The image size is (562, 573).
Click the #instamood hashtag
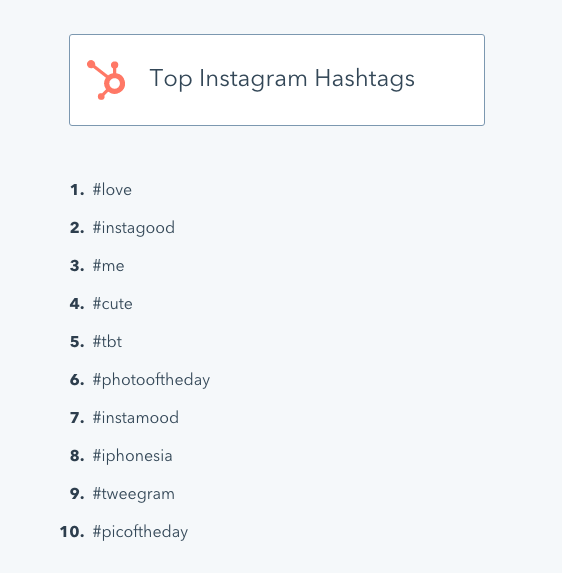click(136, 417)
